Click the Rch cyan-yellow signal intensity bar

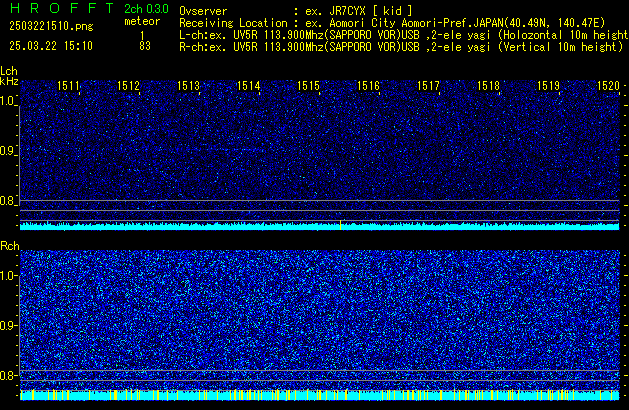coord(320,395)
